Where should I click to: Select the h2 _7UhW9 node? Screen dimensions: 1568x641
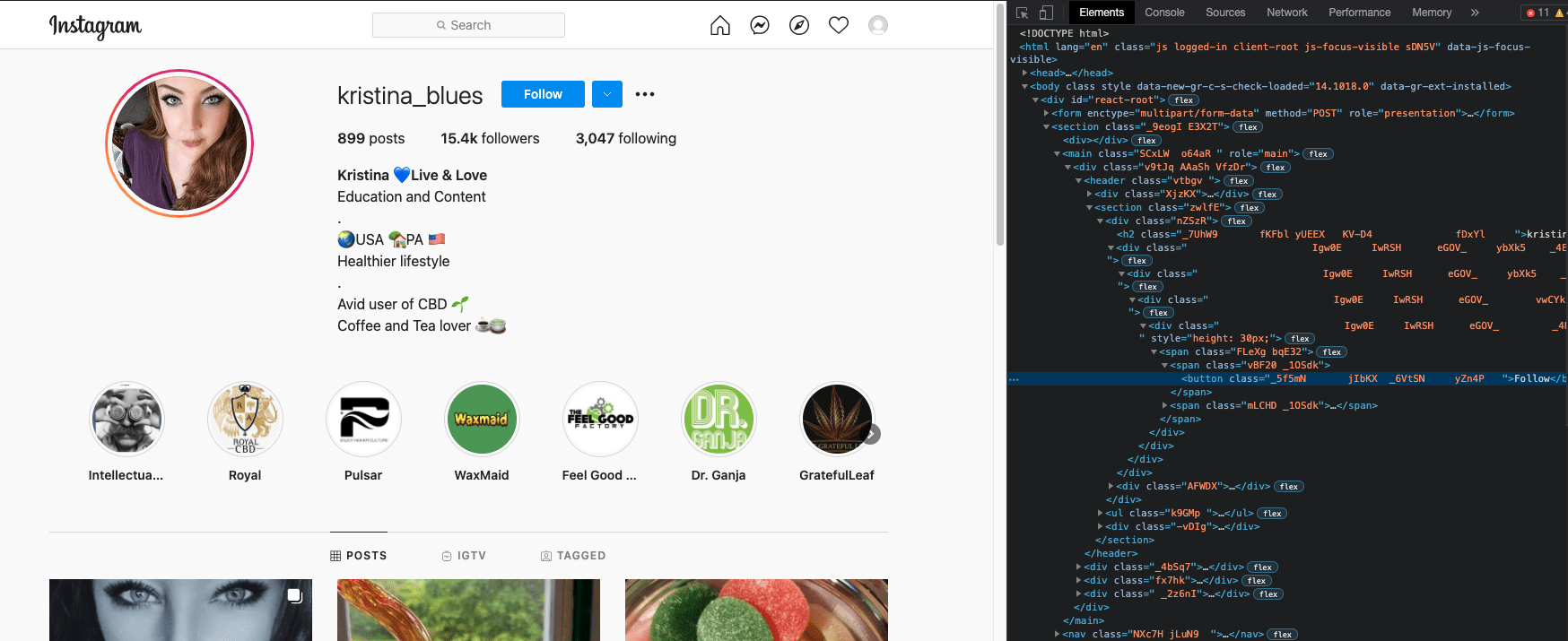[x=1341, y=235]
